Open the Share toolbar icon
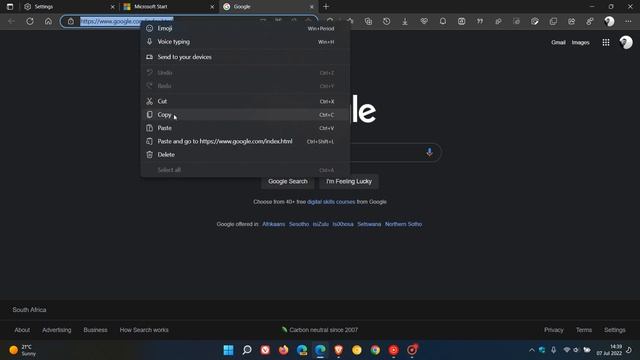Image resolution: width=640 pixels, height=360 pixels. [571, 21]
